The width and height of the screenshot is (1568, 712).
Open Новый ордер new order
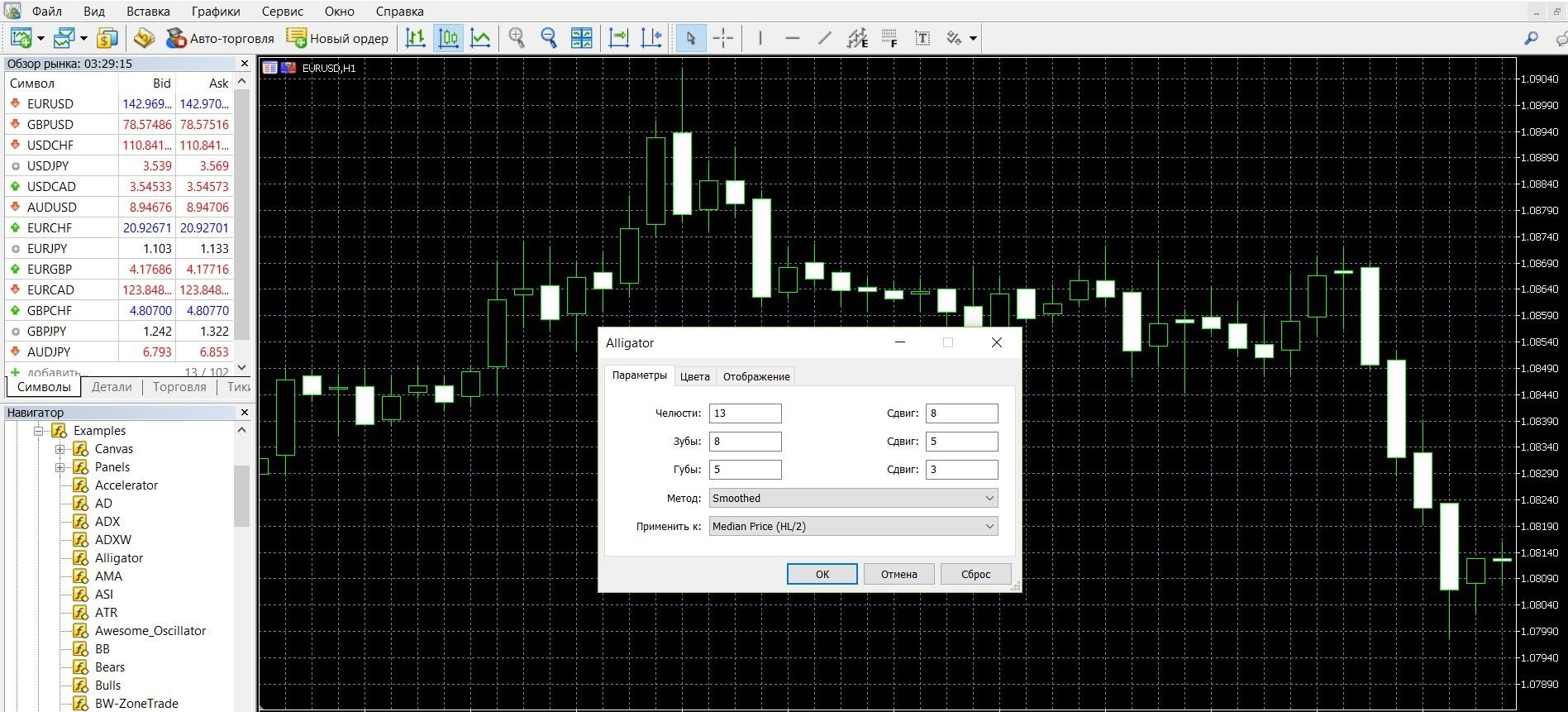click(x=337, y=38)
